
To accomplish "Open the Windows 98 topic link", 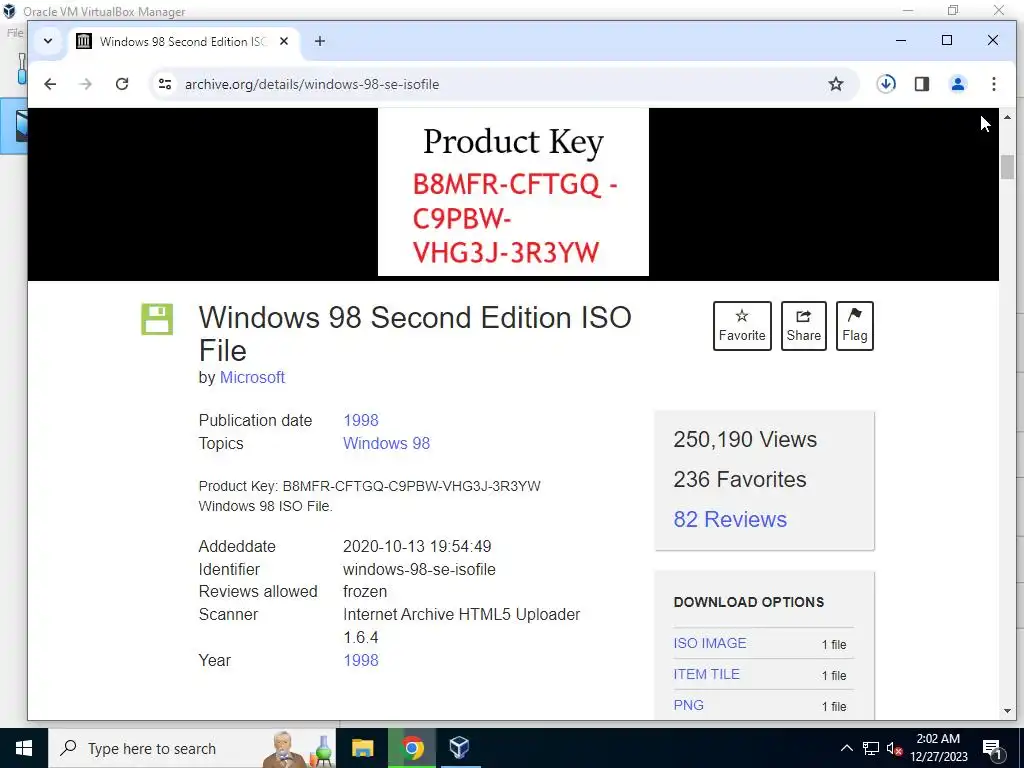I will coord(387,443).
